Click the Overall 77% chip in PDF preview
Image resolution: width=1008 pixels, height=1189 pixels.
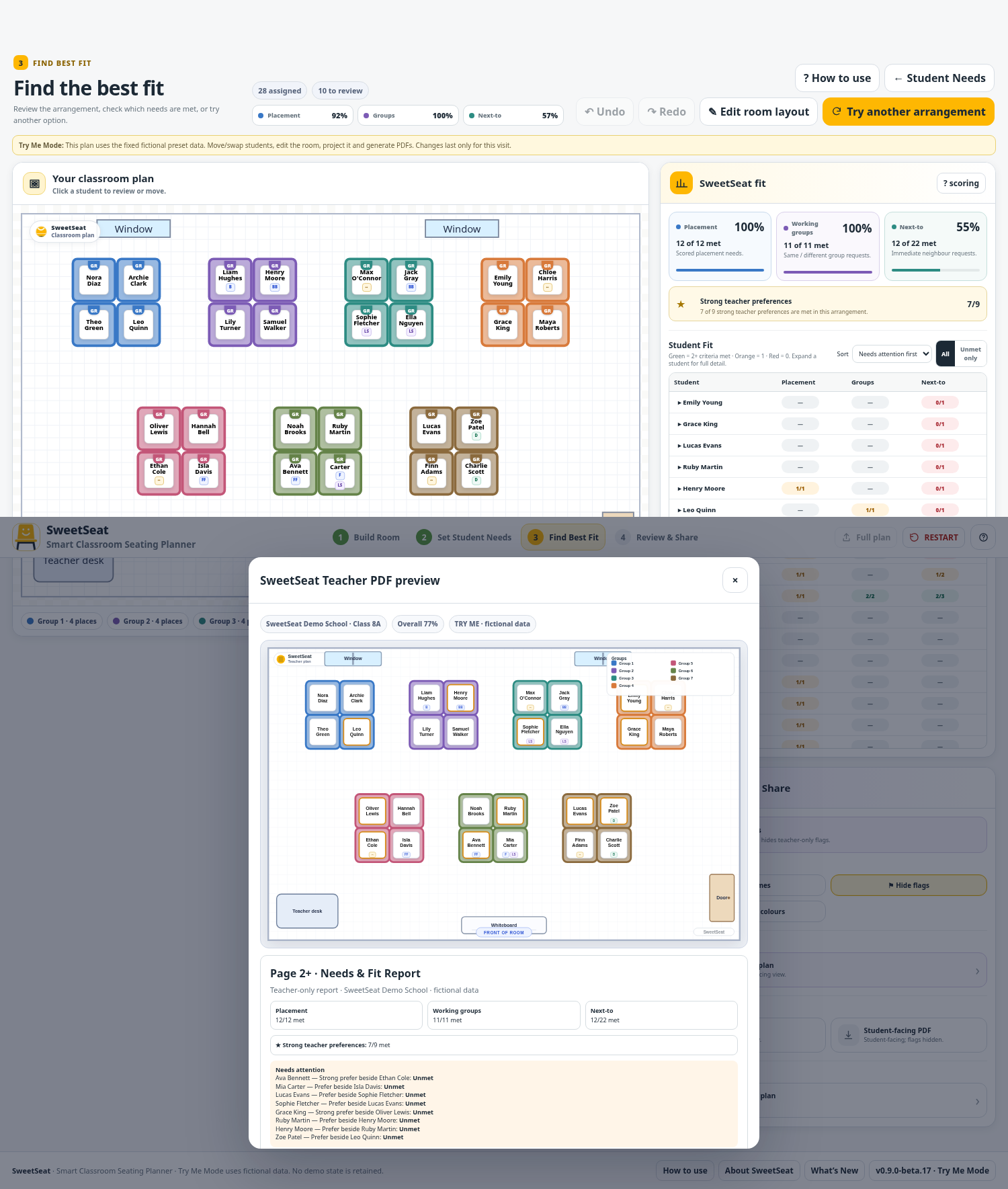coord(417,624)
